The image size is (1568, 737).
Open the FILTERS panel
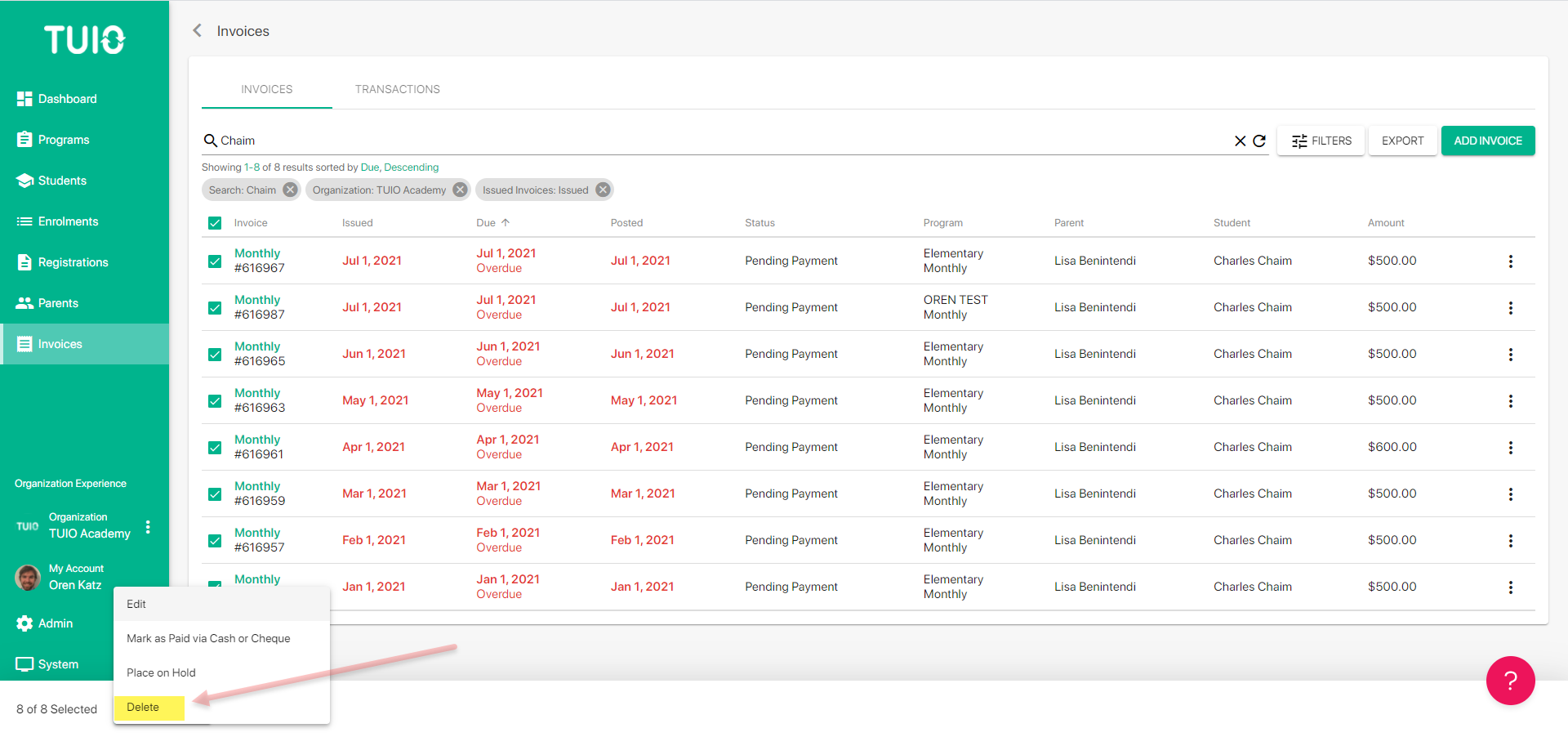1321,141
